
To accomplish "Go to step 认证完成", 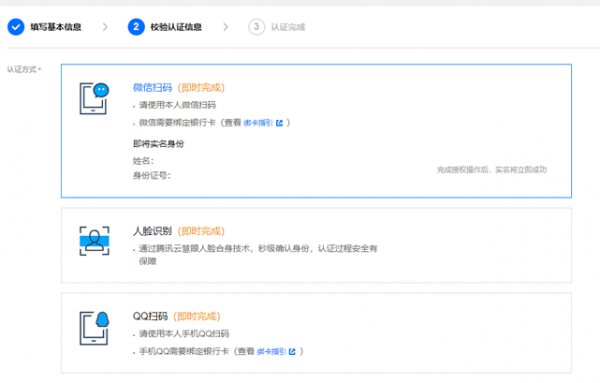I will pos(288,27).
